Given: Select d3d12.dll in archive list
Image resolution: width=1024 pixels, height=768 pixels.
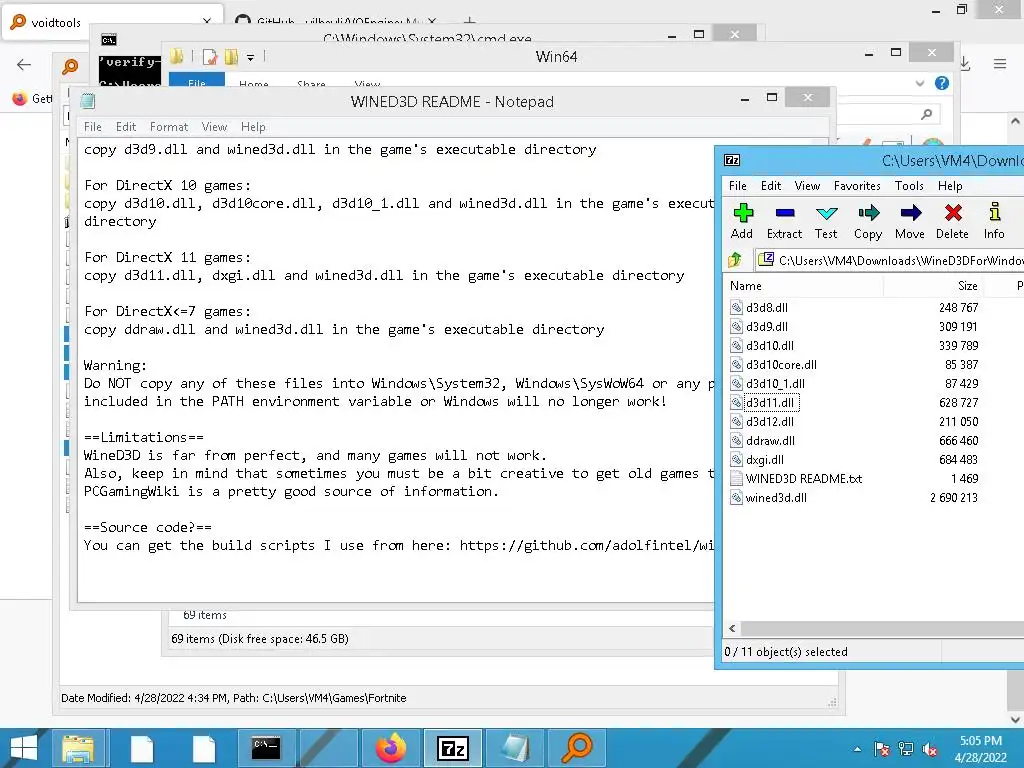Looking at the screenshot, I should [x=770, y=421].
